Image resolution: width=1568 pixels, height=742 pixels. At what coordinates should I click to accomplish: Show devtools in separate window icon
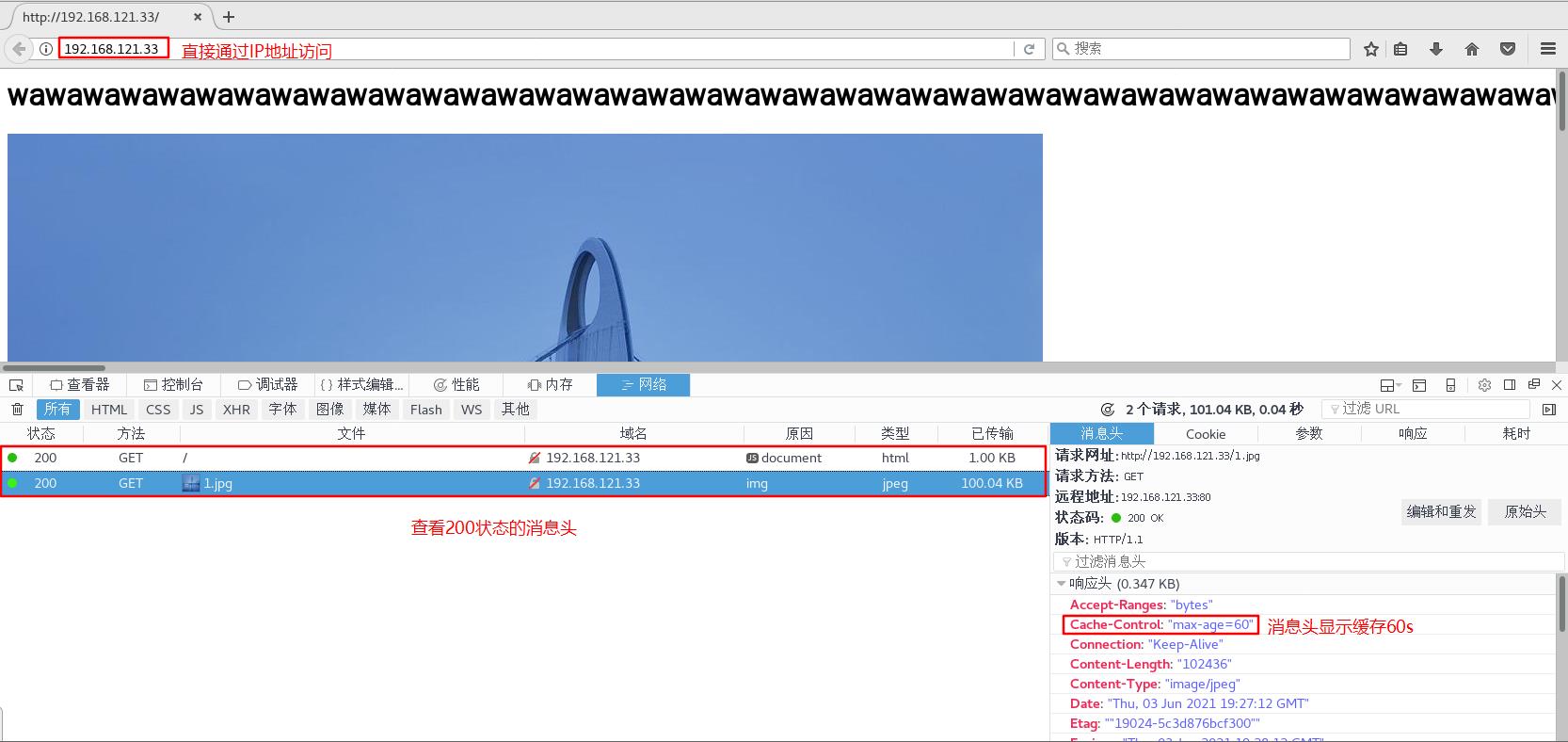click(x=1534, y=385)
